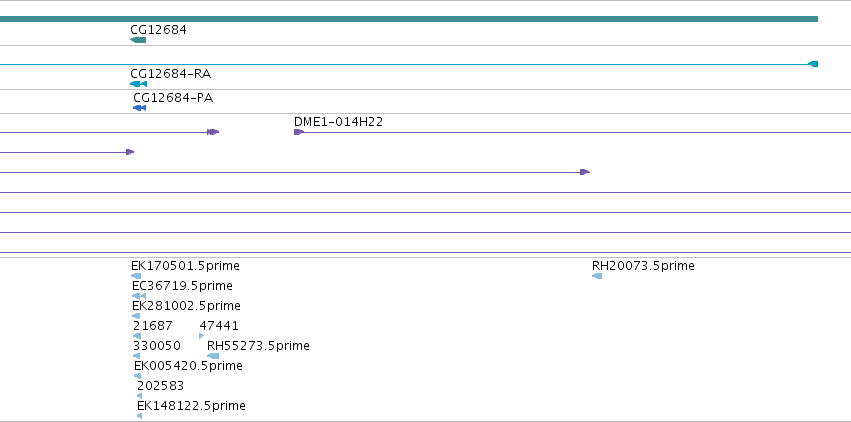851x422 pixels.
Task: Select the 202583 arrow glyph
Action: [140, 397]
